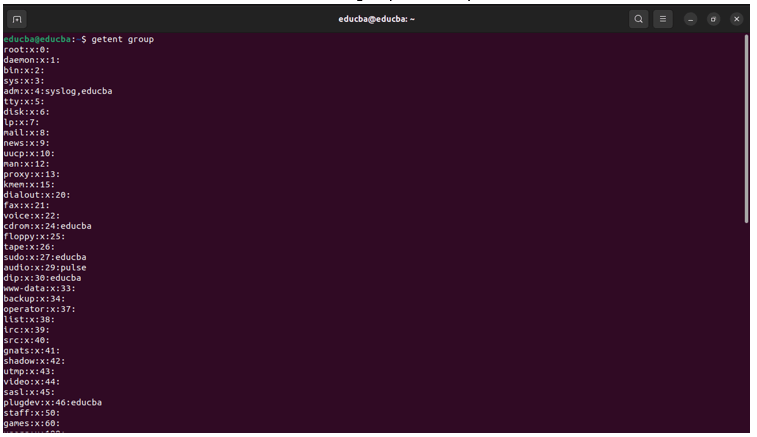Image resolution: width=757 pixels, height=437 pixels.
Task: Select the line 'proxy:x:13:'
Action: tap(32, 174)
